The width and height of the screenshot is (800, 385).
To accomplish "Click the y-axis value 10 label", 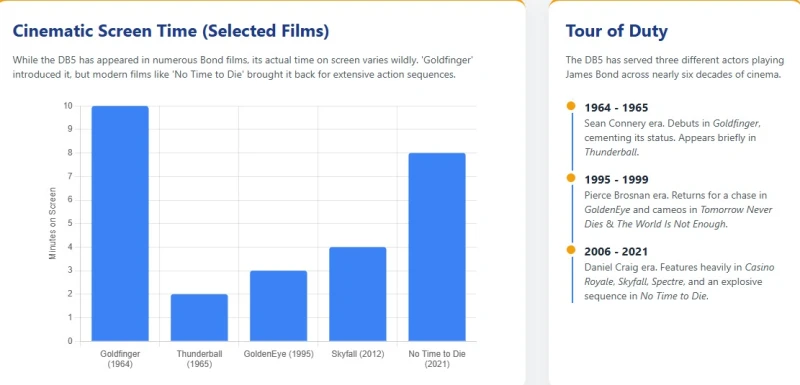I will 68,106.
